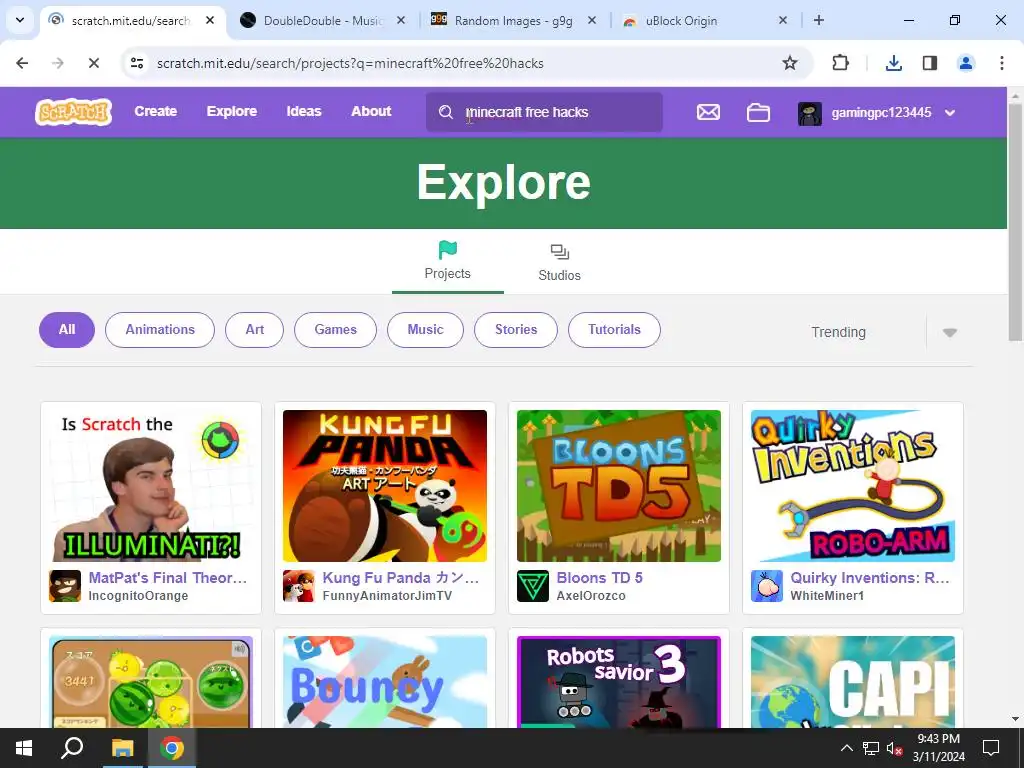Viewport: 1024px width, 768px height.
Task: Expand the gamingpc123445 account menu
Action: click(950, 113)
